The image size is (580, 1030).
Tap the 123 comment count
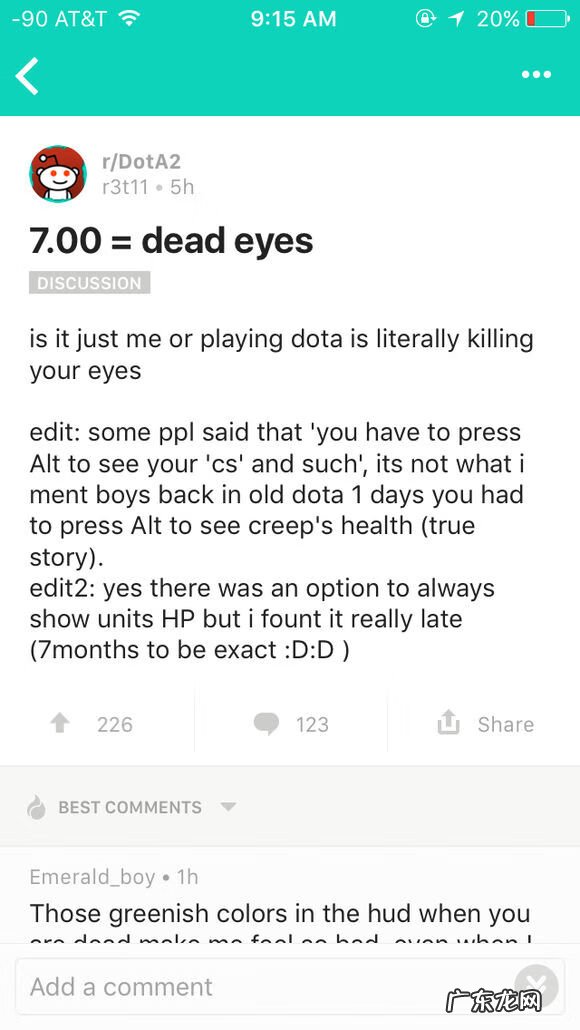click(316, 724)
